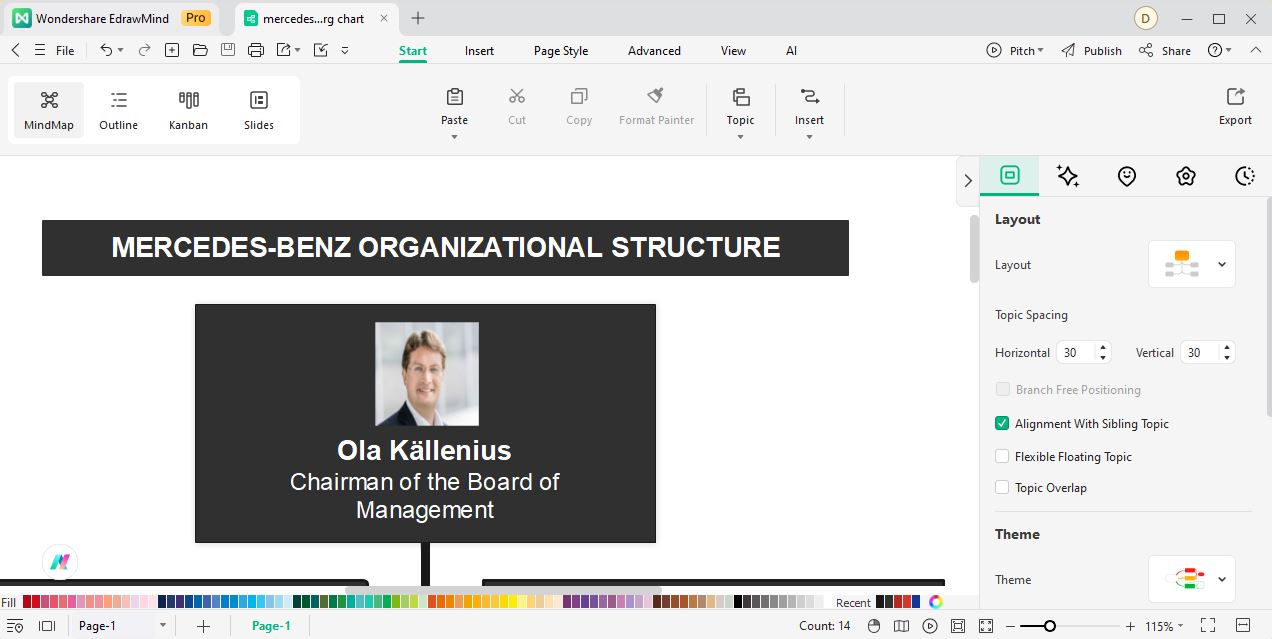
Task: Open the Start ribbon tab
Action: point(413,51)
